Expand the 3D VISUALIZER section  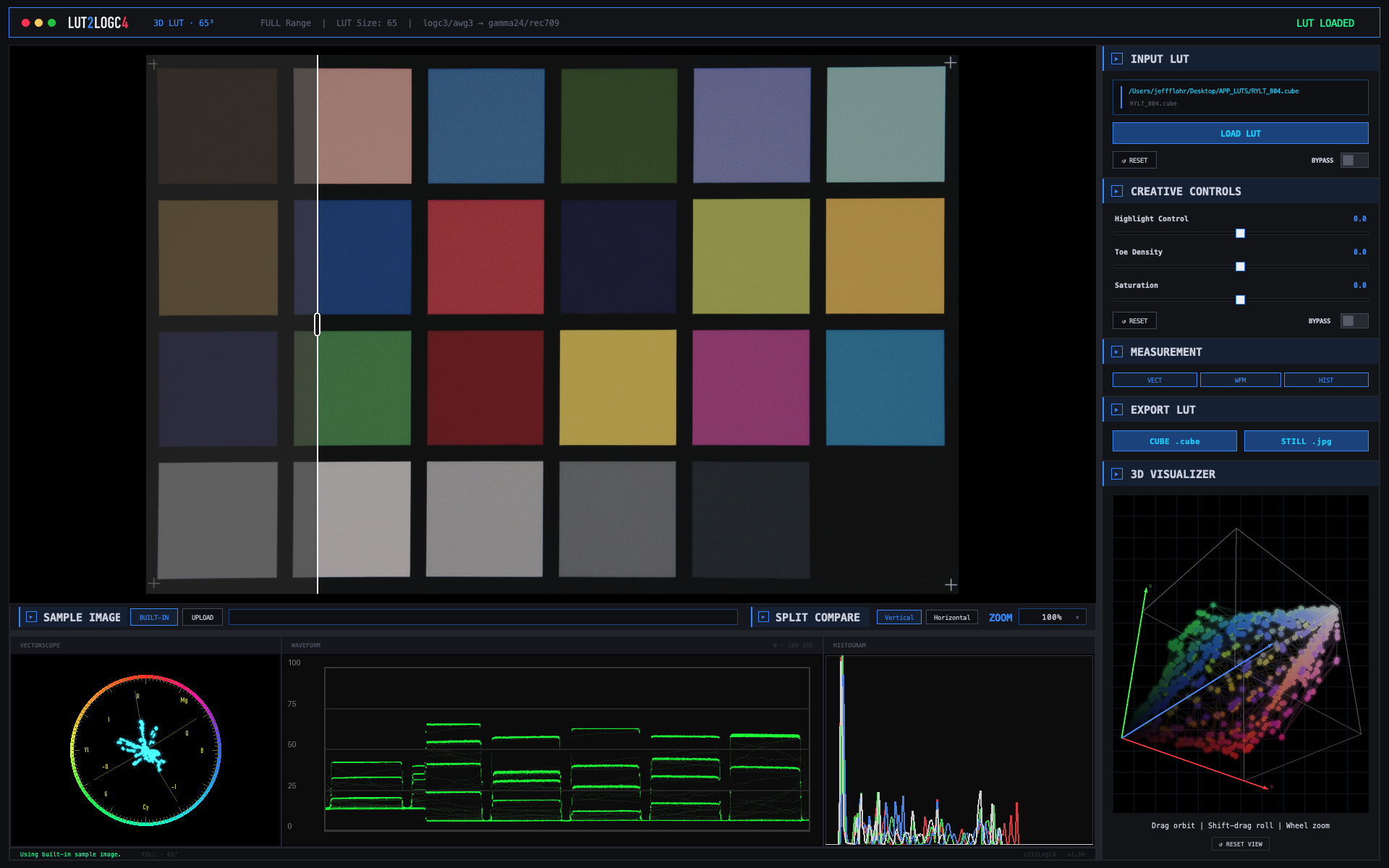(1117, 474)
